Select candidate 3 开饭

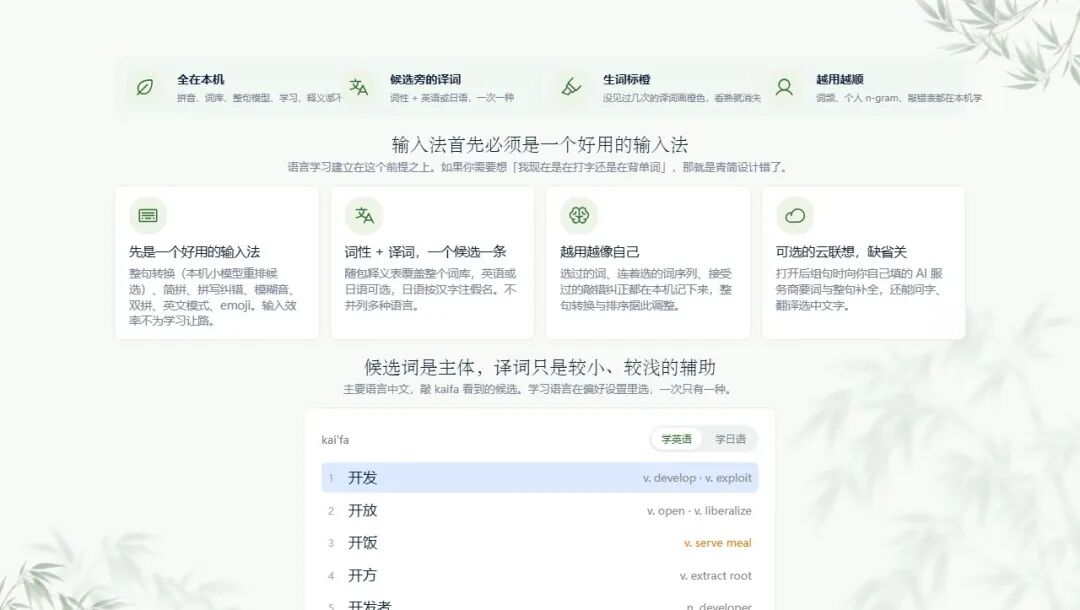539,543
